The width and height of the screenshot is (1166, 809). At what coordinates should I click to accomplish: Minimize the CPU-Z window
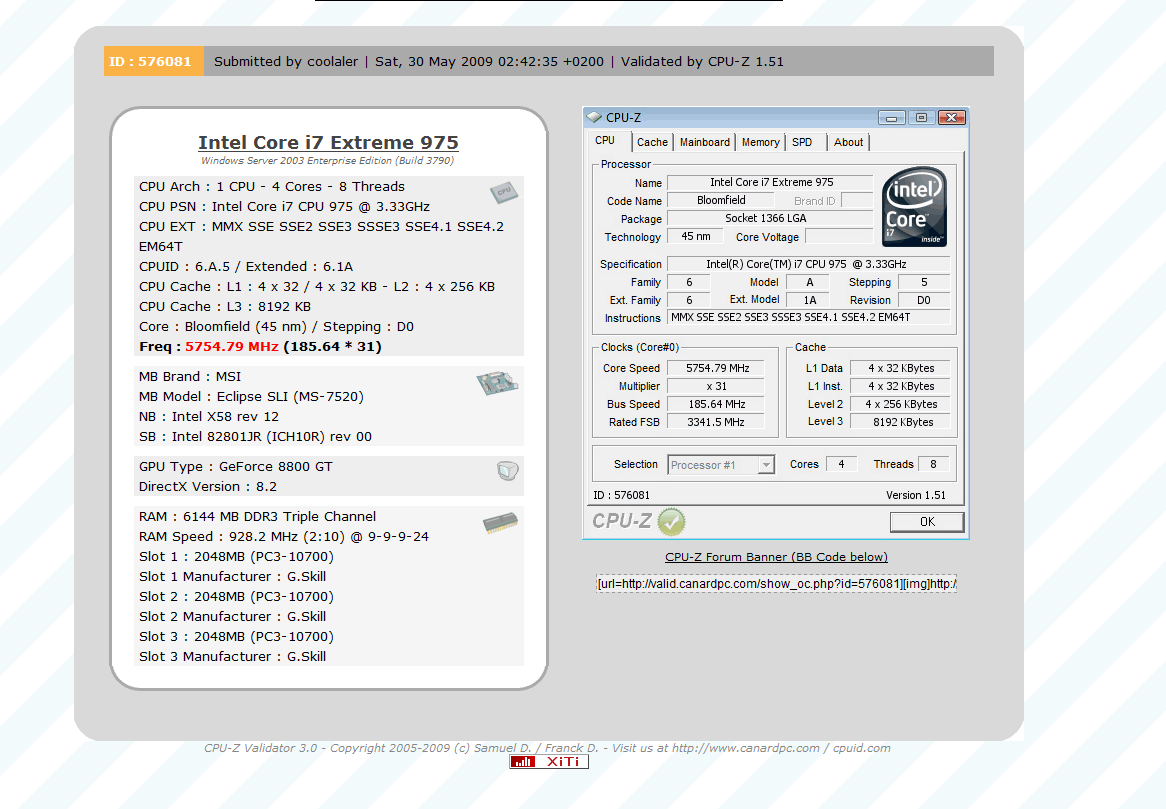click(891, 117)
